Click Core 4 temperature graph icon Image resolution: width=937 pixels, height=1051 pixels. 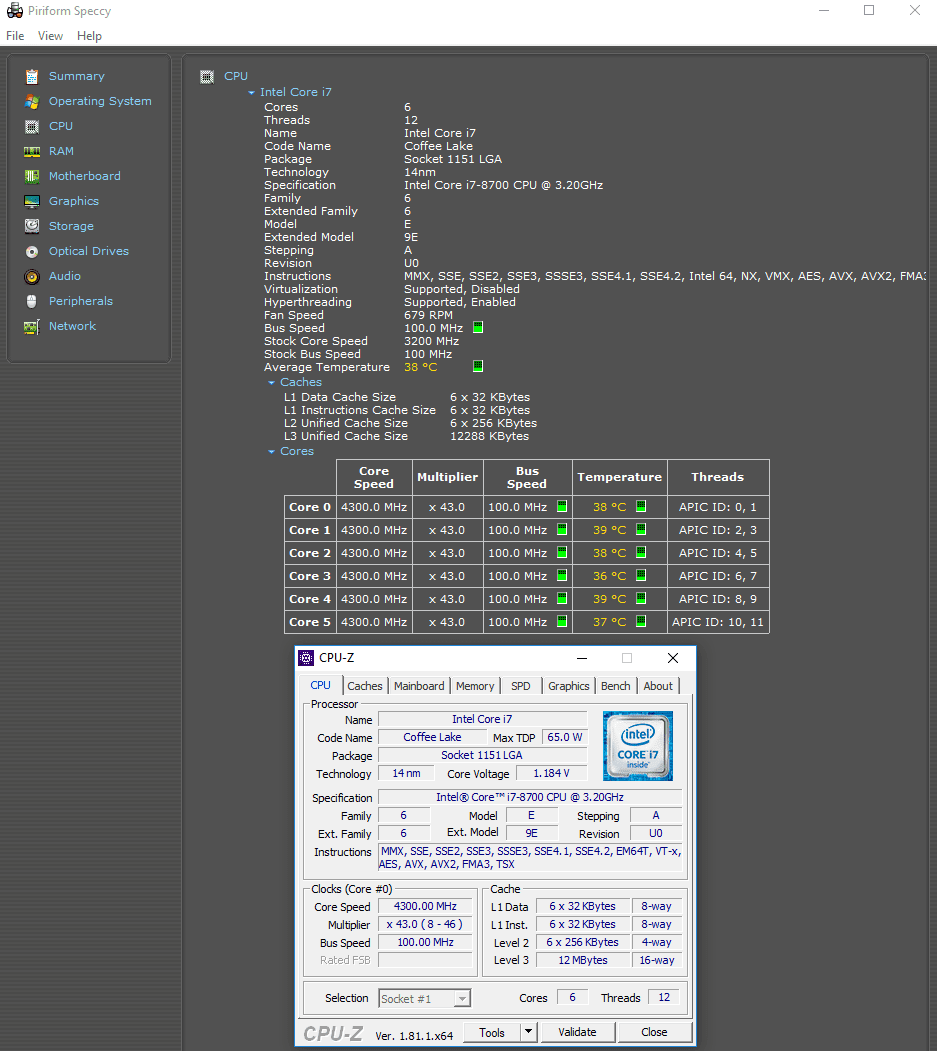641,598
